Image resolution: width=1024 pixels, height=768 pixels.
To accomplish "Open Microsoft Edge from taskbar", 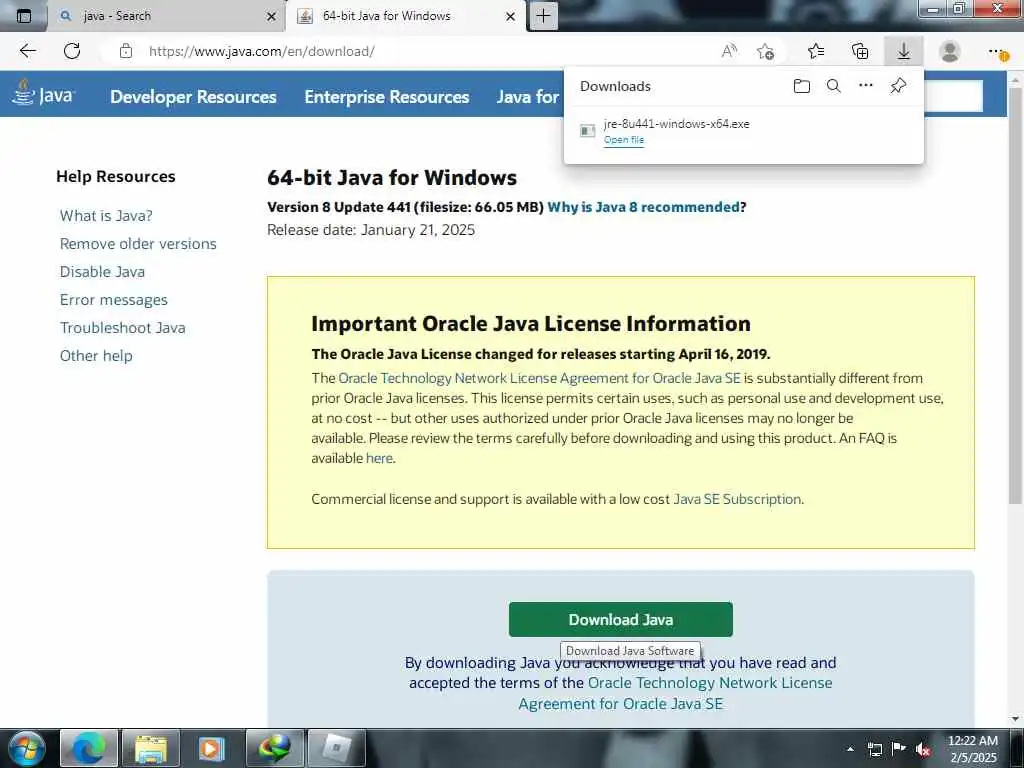I will pyautogui.click(x=89, y=748).
